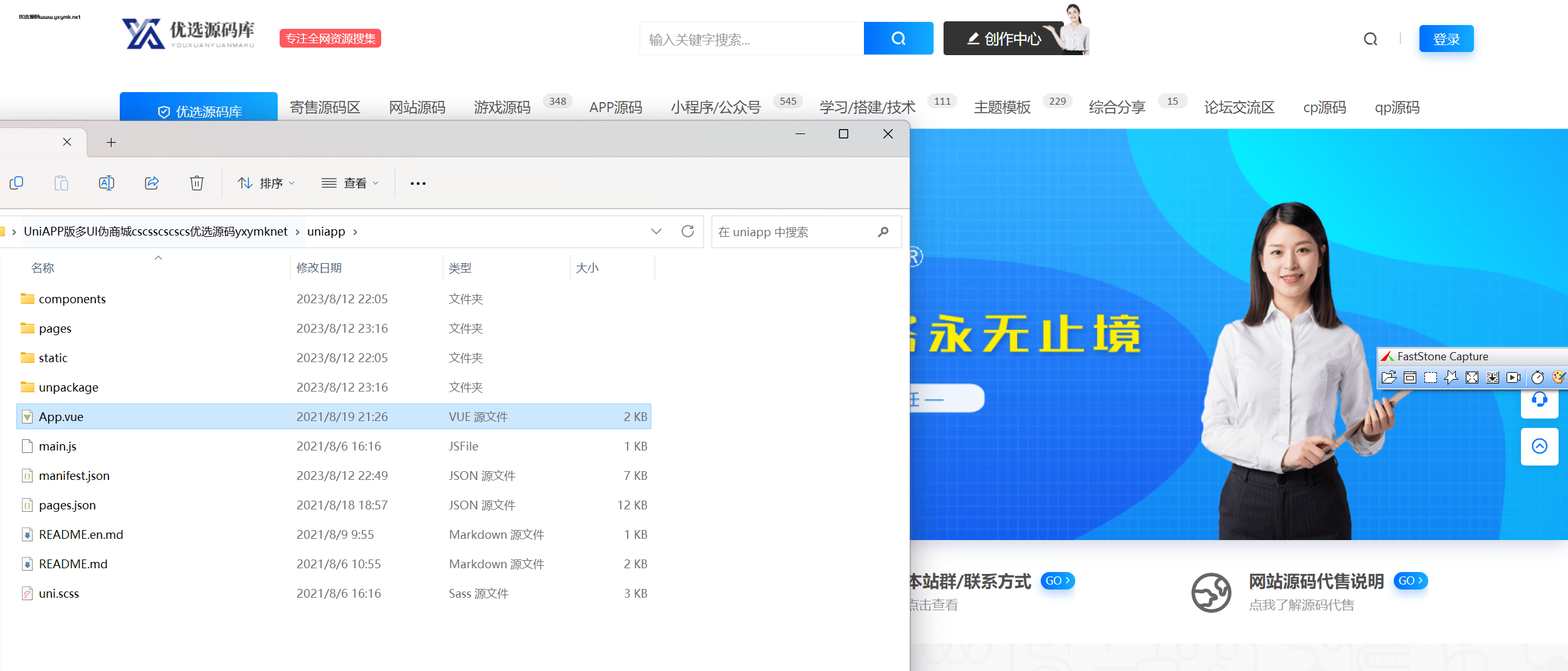Click the Explorer rename icon
1568x671 pixels.
tap(107, 183)
